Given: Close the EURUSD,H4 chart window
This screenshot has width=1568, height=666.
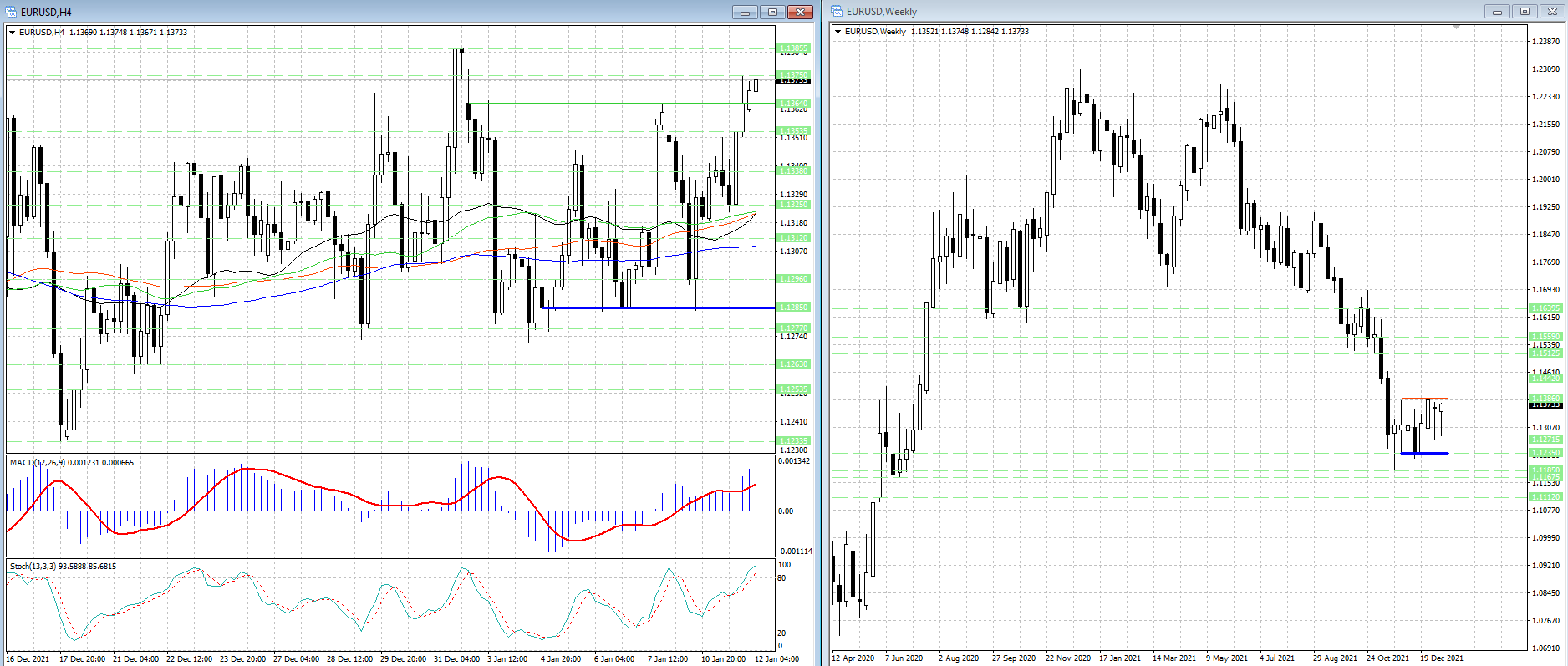Looking at the screenshot, I should coord(800,12).
